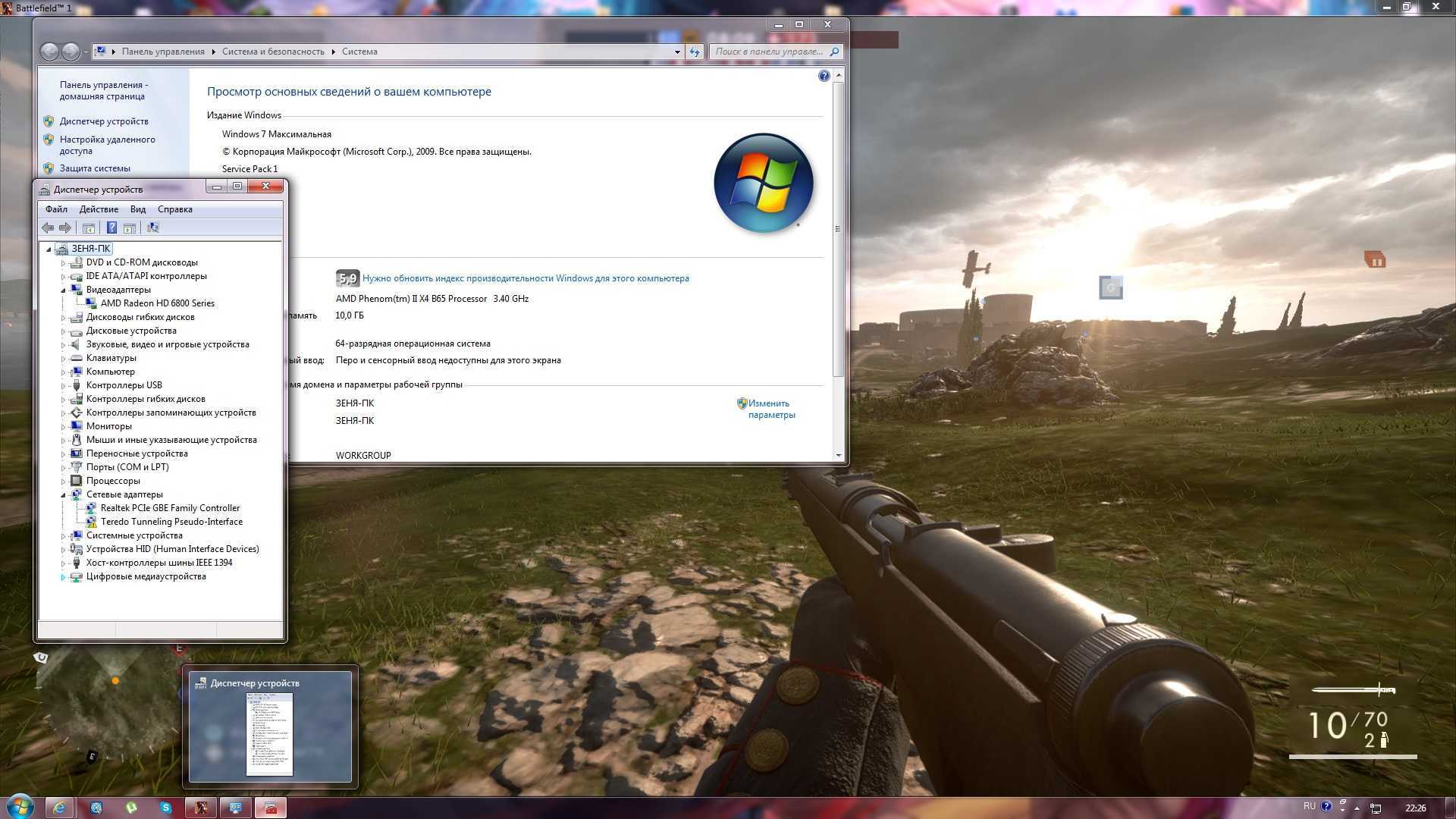The height and width of the screenshot is (819, 1456).
Task: Click Изменить параметры link
Action: click(771, 409)
